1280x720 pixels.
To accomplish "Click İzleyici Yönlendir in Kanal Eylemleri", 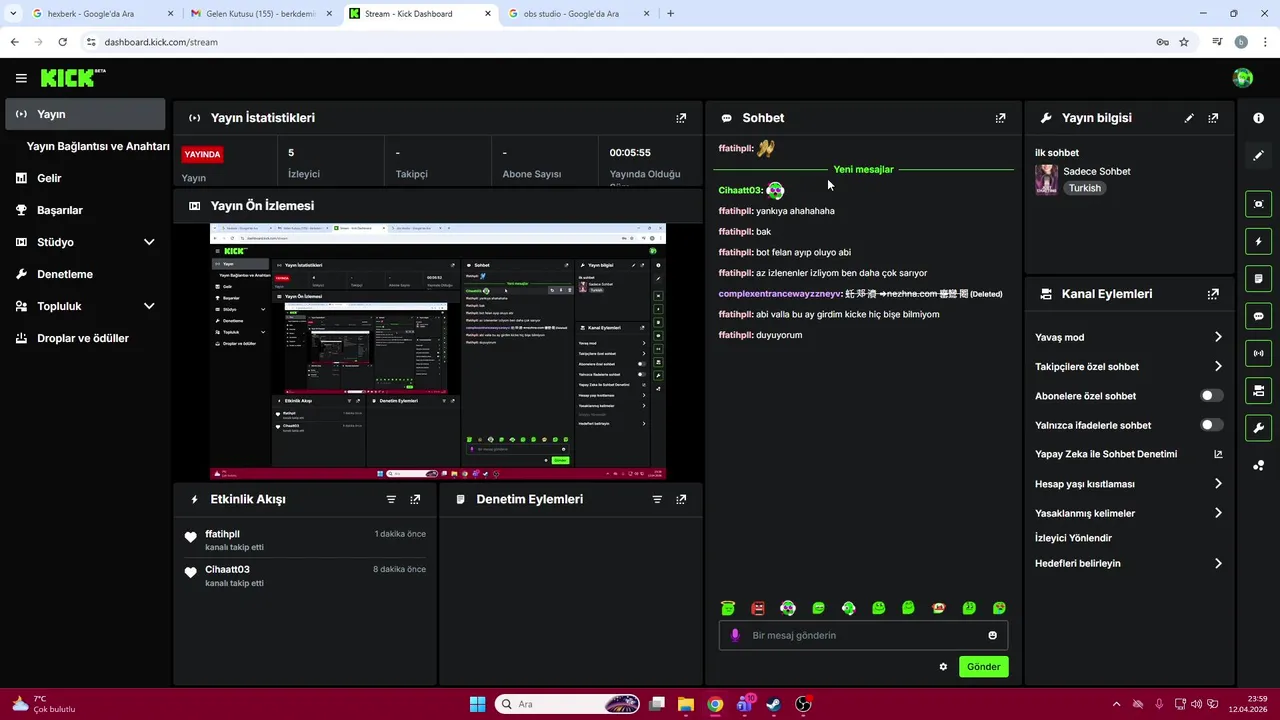I will pyautogui.click(x=1073, y=538).
